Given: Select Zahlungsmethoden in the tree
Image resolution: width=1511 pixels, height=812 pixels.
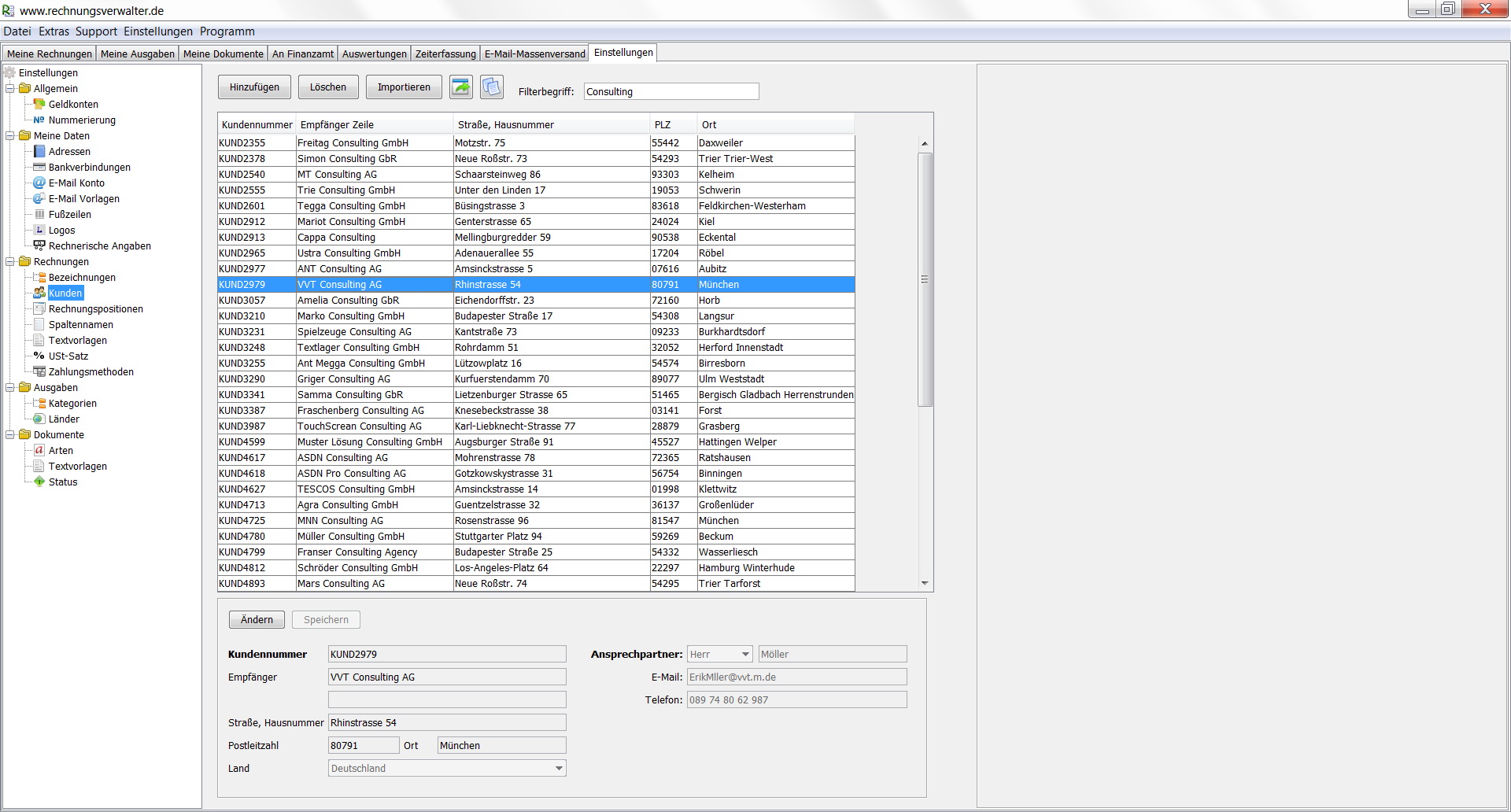Looking at the screenshot, I should click(91, 372).
